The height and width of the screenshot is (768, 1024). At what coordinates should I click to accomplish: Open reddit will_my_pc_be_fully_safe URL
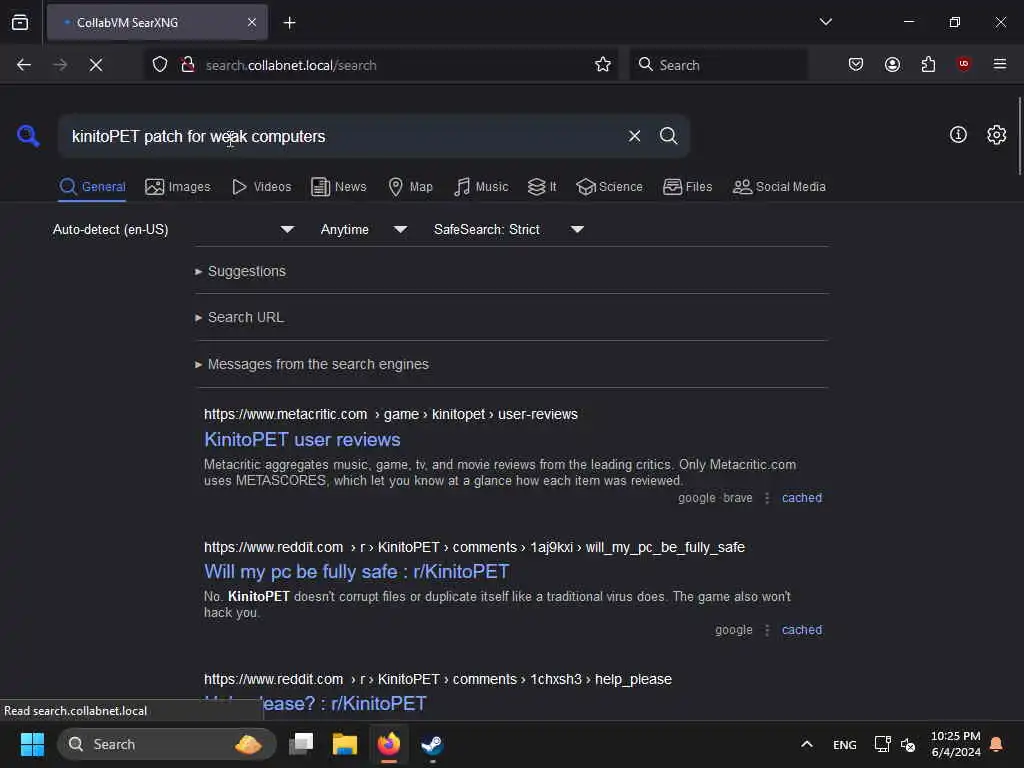pos(474,547)
